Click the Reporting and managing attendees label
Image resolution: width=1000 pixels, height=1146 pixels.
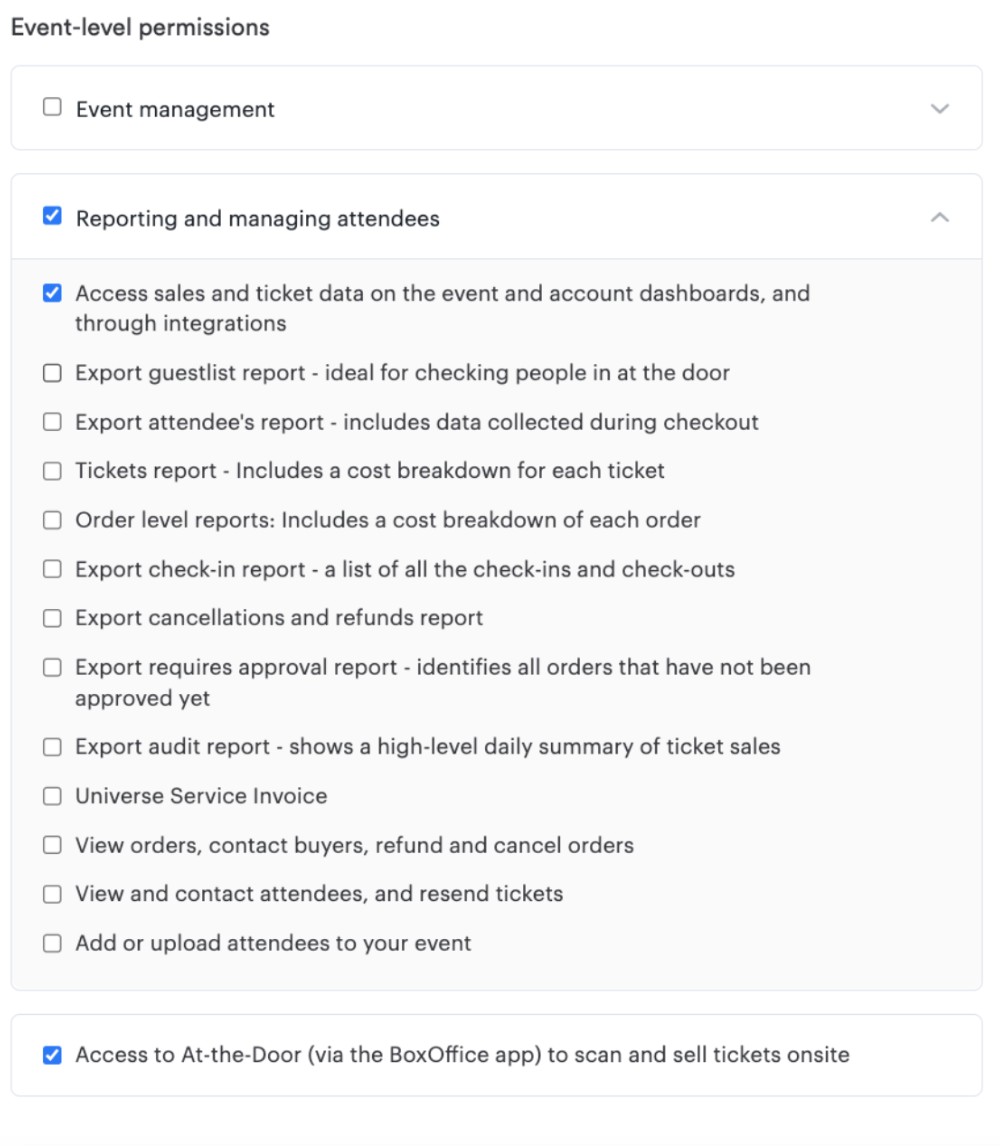[258, 219]
